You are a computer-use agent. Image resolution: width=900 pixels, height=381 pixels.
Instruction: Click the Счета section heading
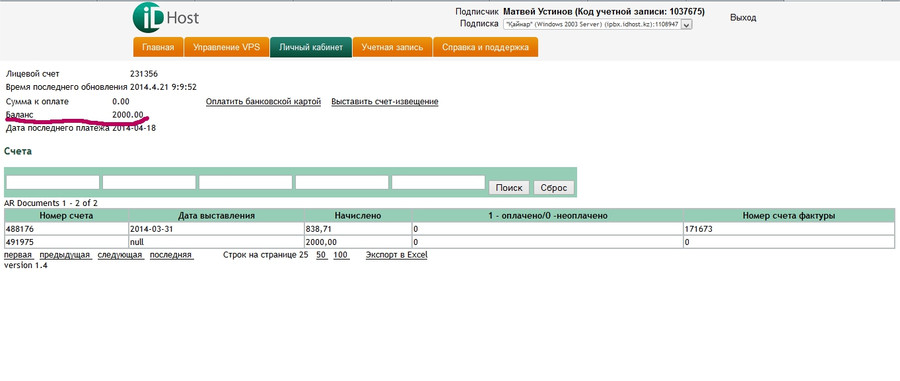pos(18,151)
